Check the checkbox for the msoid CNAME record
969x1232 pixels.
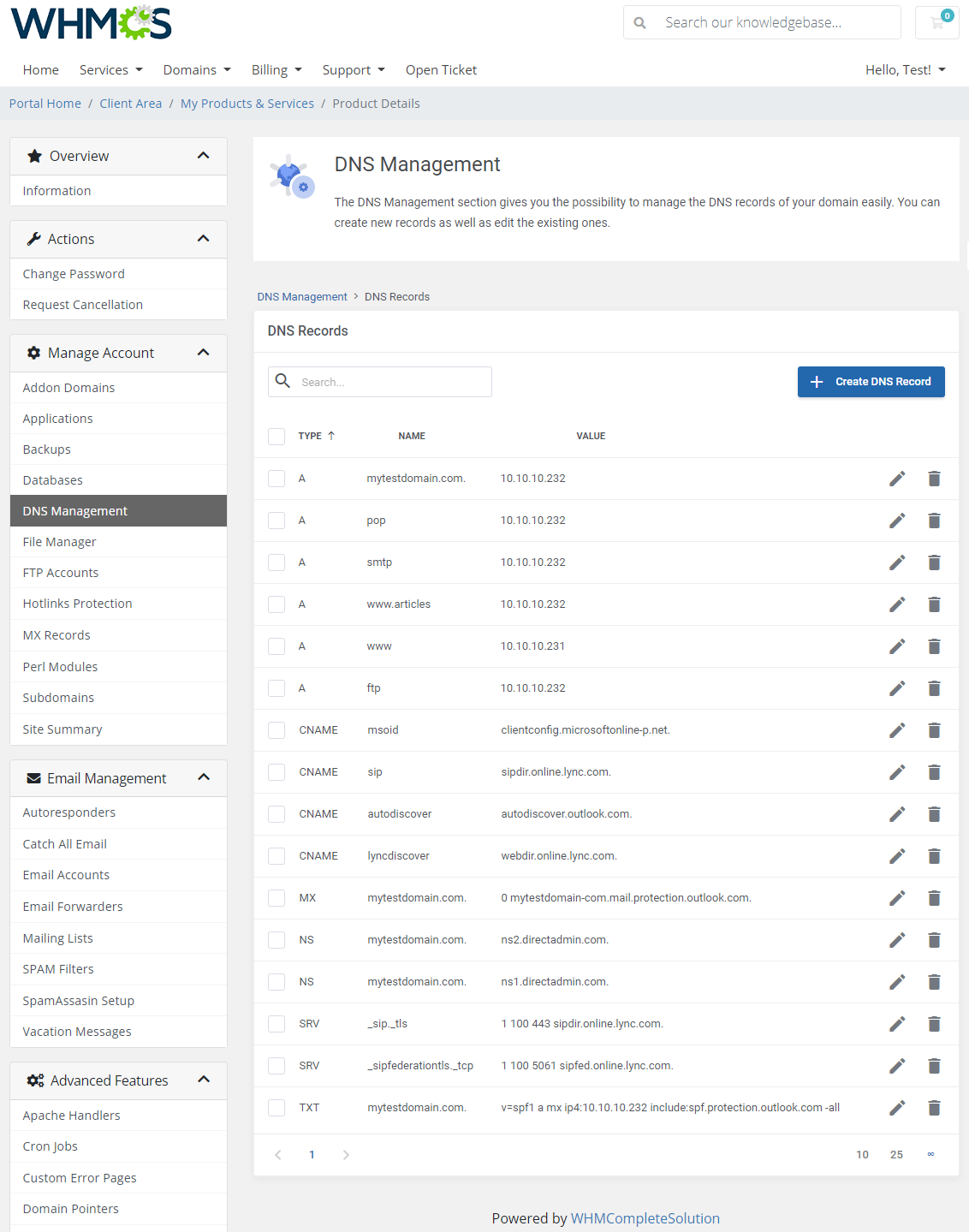pos(276,729)
